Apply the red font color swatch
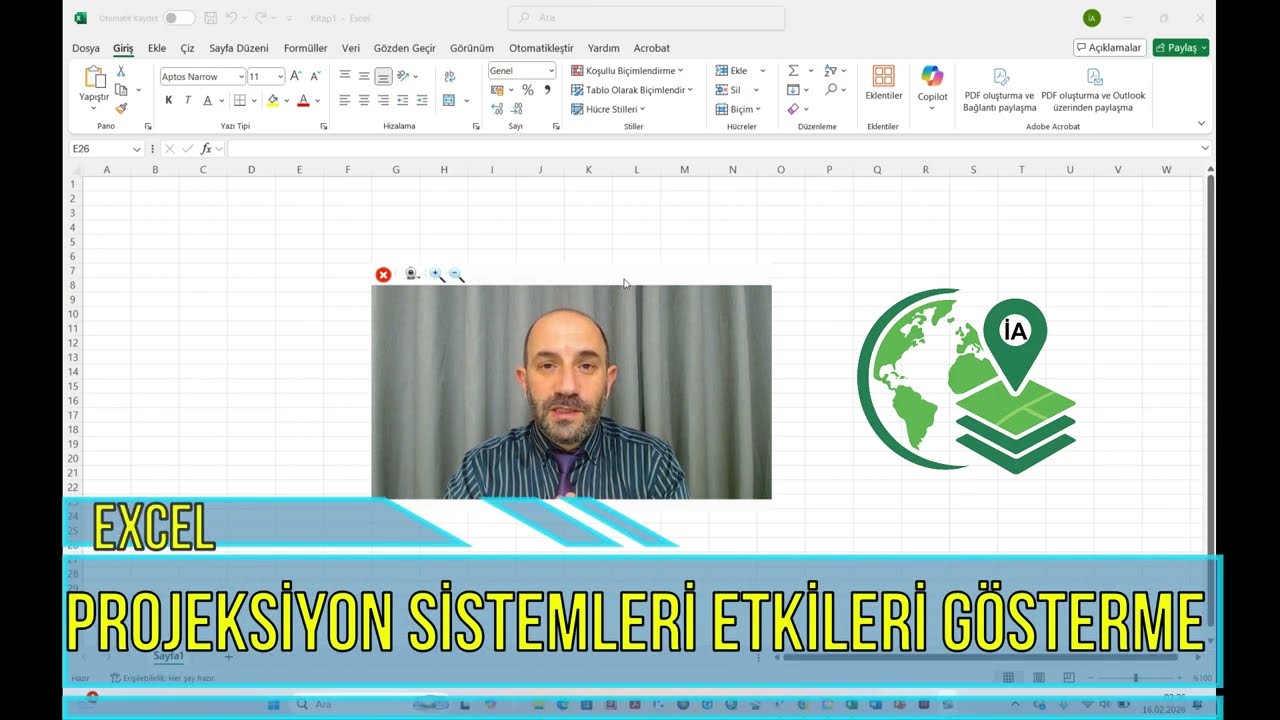This screenshot has height=720, width=1280. tap(303, 100)
